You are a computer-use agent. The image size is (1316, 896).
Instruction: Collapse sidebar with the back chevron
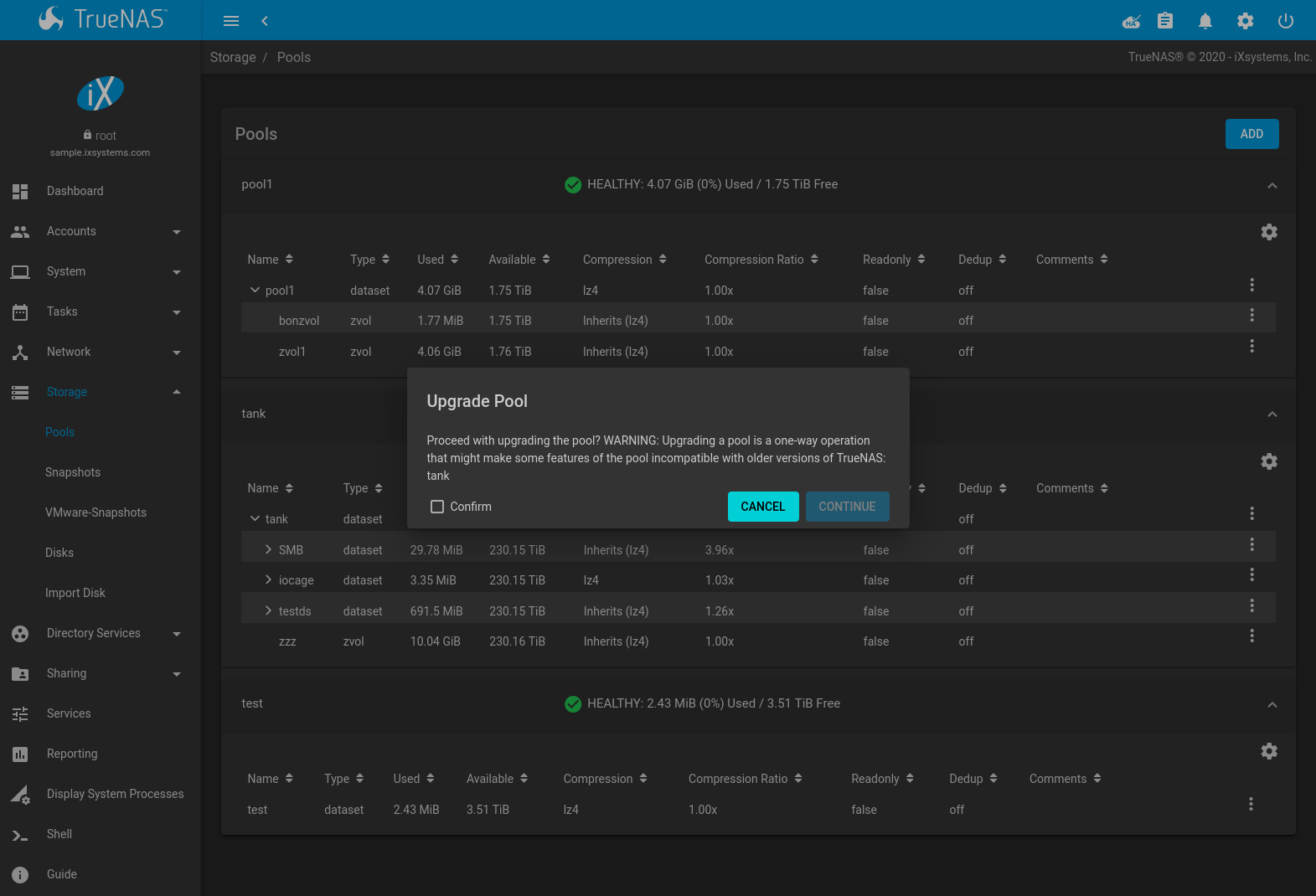265,21
